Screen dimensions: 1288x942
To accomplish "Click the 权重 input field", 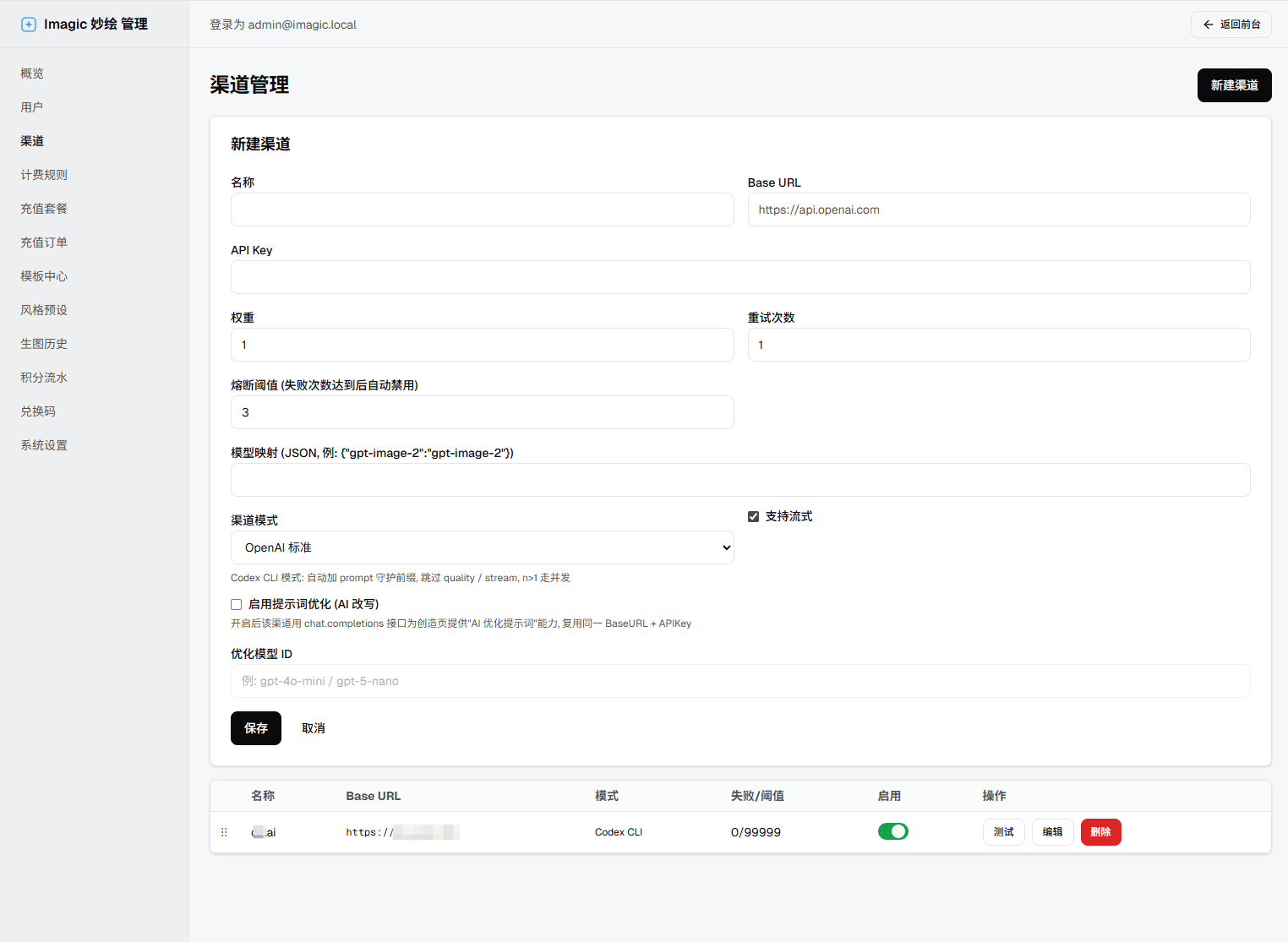I will click(483, 345).
